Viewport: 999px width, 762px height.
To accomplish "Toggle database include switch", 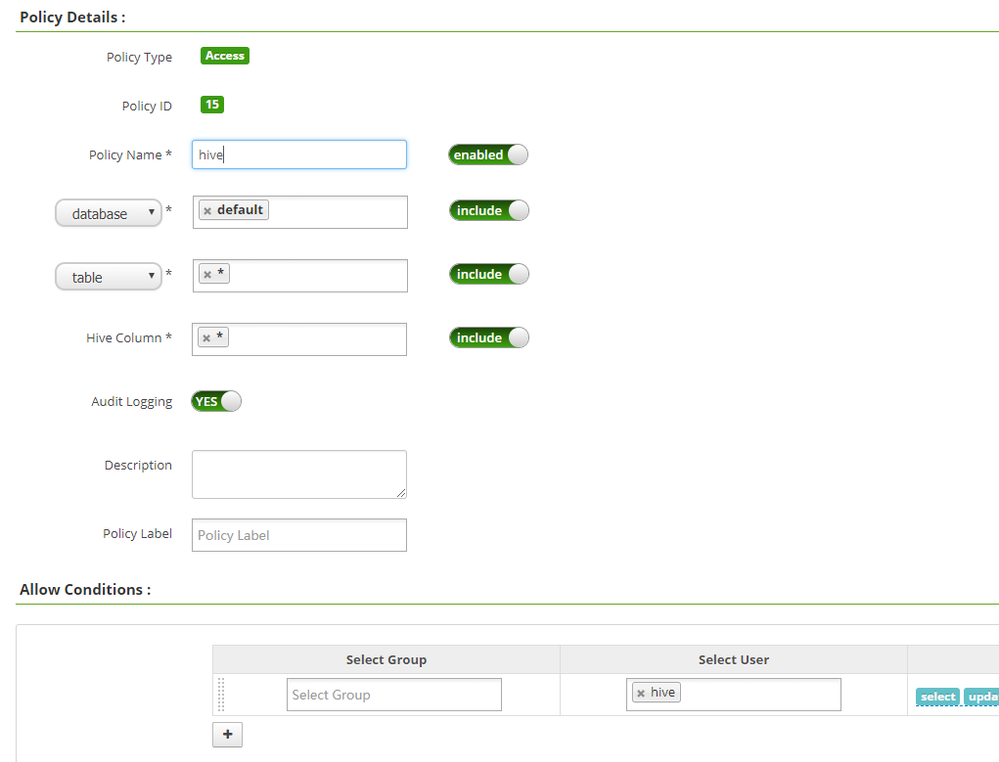I will coord(489,210).
